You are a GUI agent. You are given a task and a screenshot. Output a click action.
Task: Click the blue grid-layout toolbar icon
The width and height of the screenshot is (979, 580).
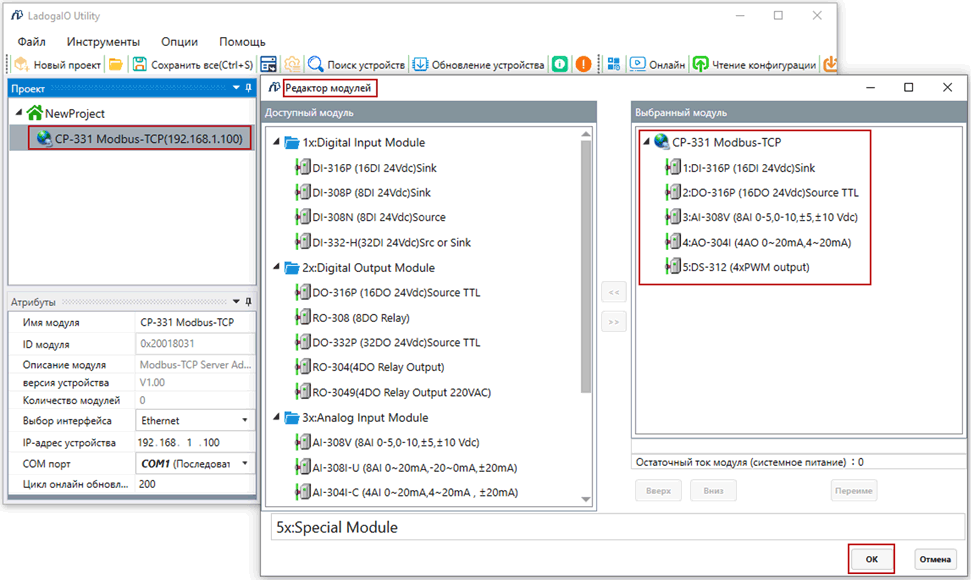[614, 64]
